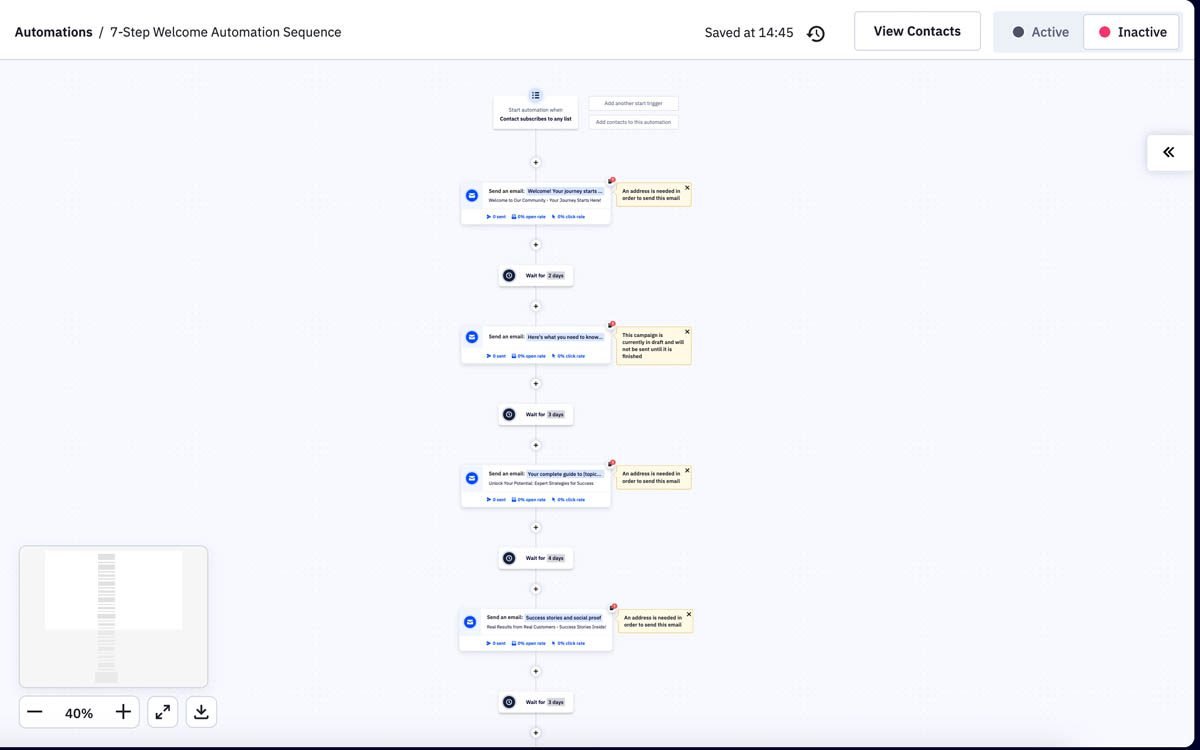Download the automation using the download icon
The width and height of the screenshot is (1200, 750).
[x=201, y=712]
